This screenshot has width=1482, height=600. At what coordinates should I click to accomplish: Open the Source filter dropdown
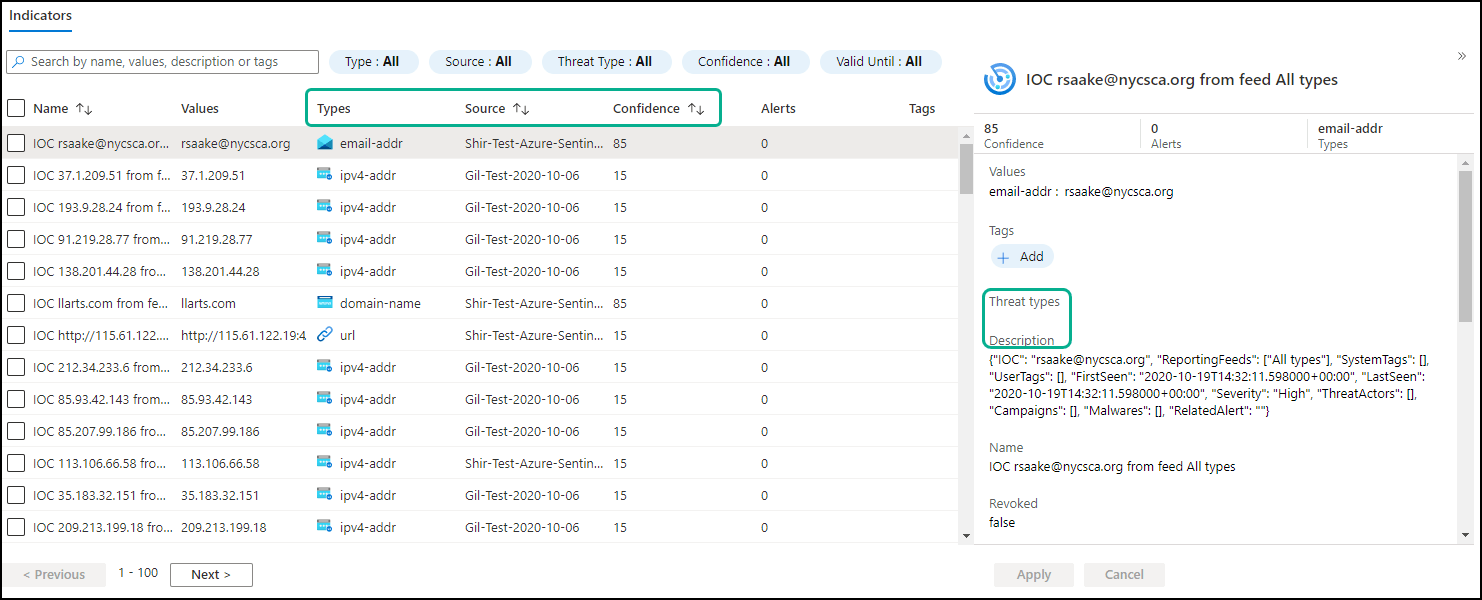pyautogui.click(x=479, y=62)
